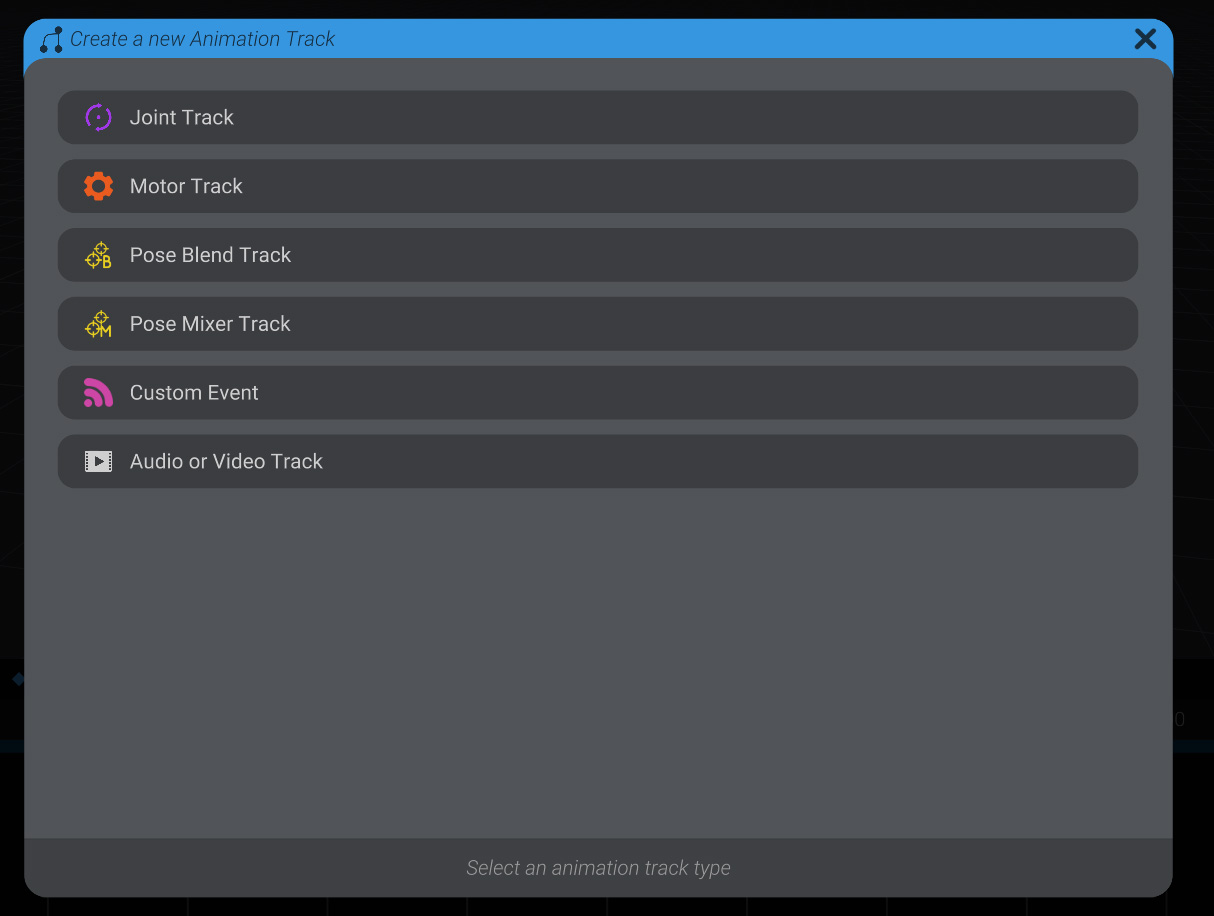Create a Pose Mixer Track
The image size is (1214, 916).
pos(598,324)
